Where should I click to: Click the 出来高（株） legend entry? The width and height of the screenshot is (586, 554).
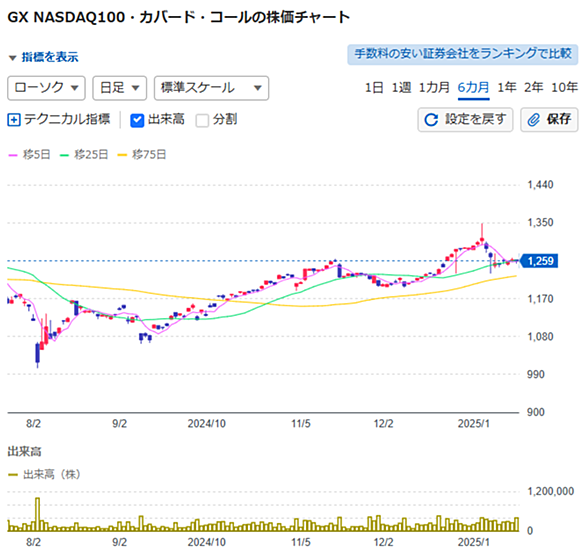click(44, 475)
